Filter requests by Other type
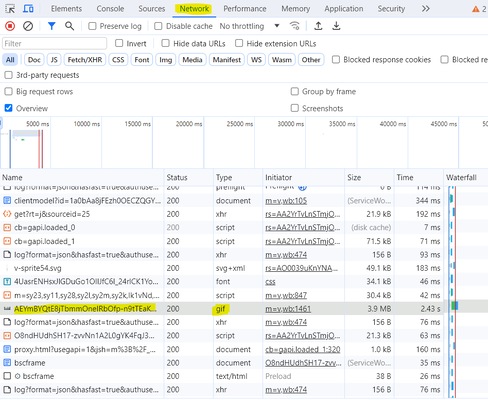 (311, 60)
